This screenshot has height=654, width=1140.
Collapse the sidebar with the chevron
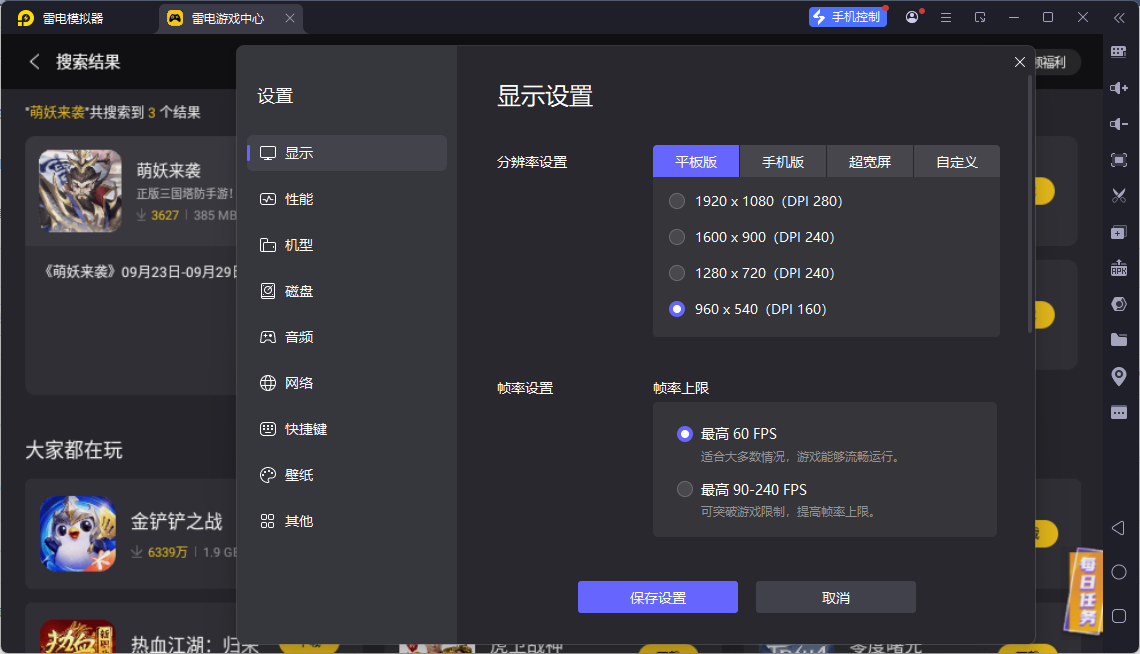tap(1118, 16)
